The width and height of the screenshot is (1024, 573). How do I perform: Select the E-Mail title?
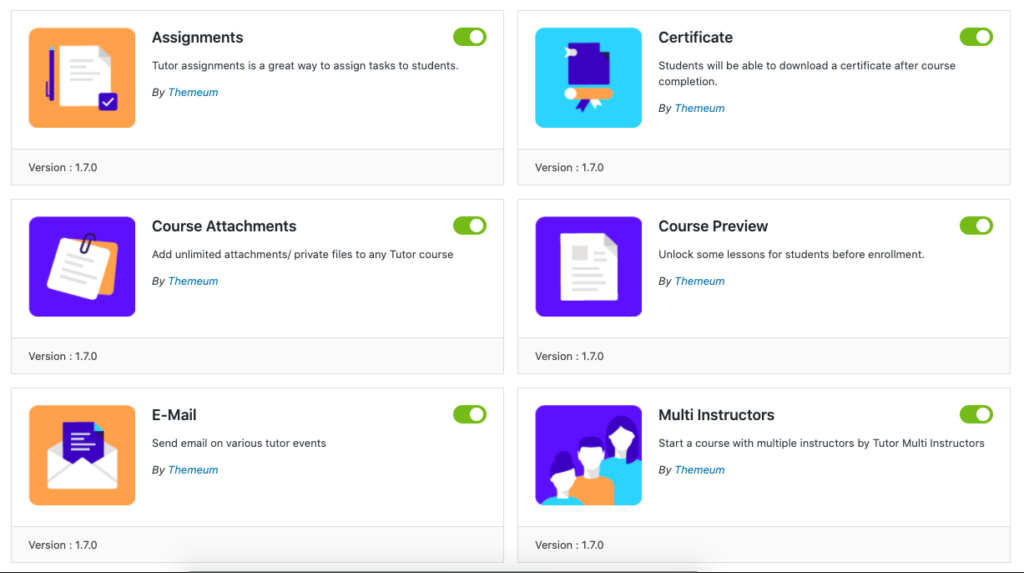[x=174, y=415]
